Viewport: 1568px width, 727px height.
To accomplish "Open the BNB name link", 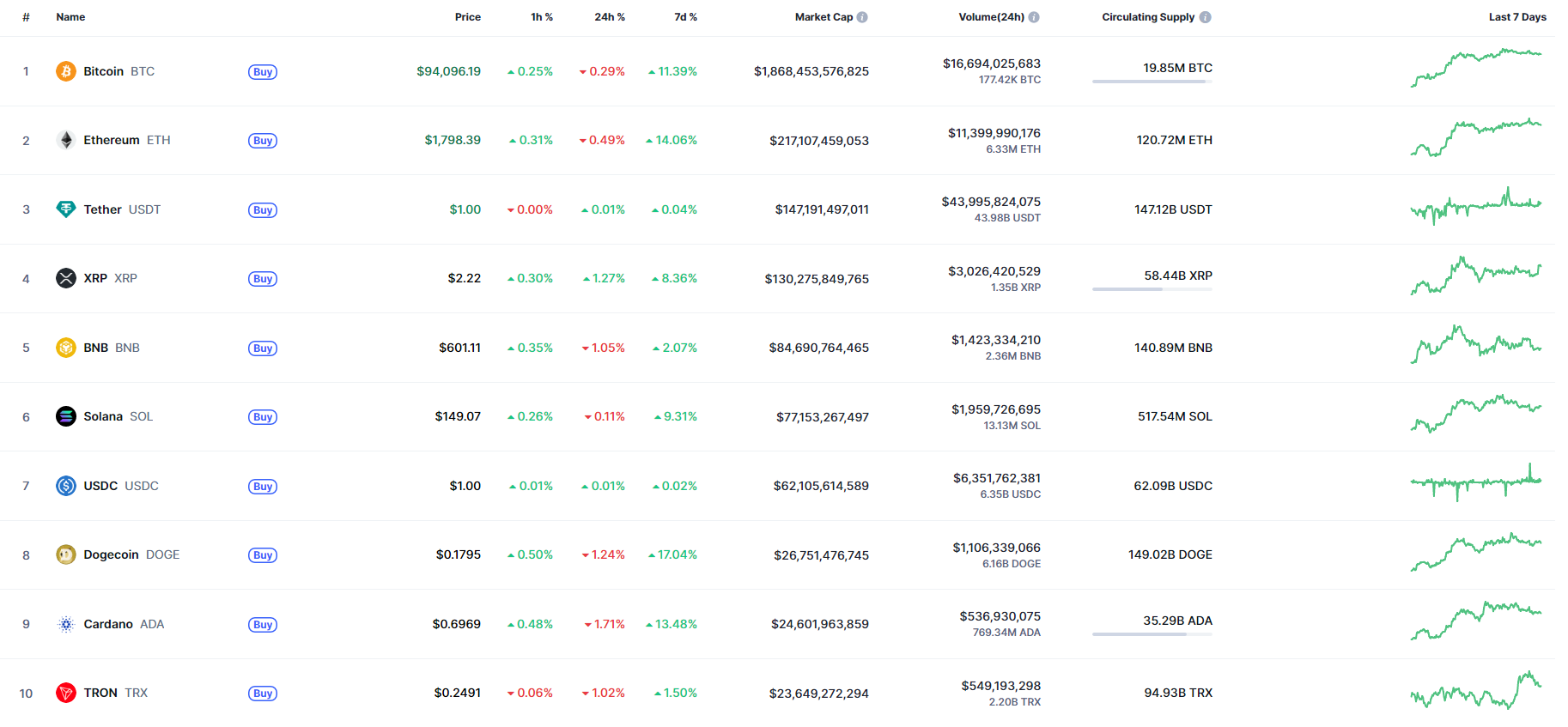I will point(112,348).
